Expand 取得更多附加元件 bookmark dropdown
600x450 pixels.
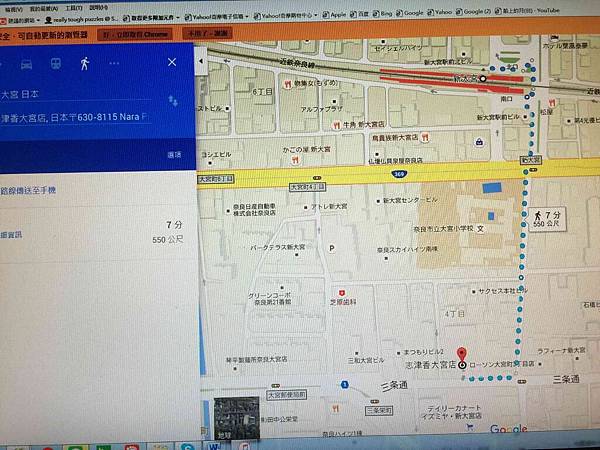coord(177,18)
